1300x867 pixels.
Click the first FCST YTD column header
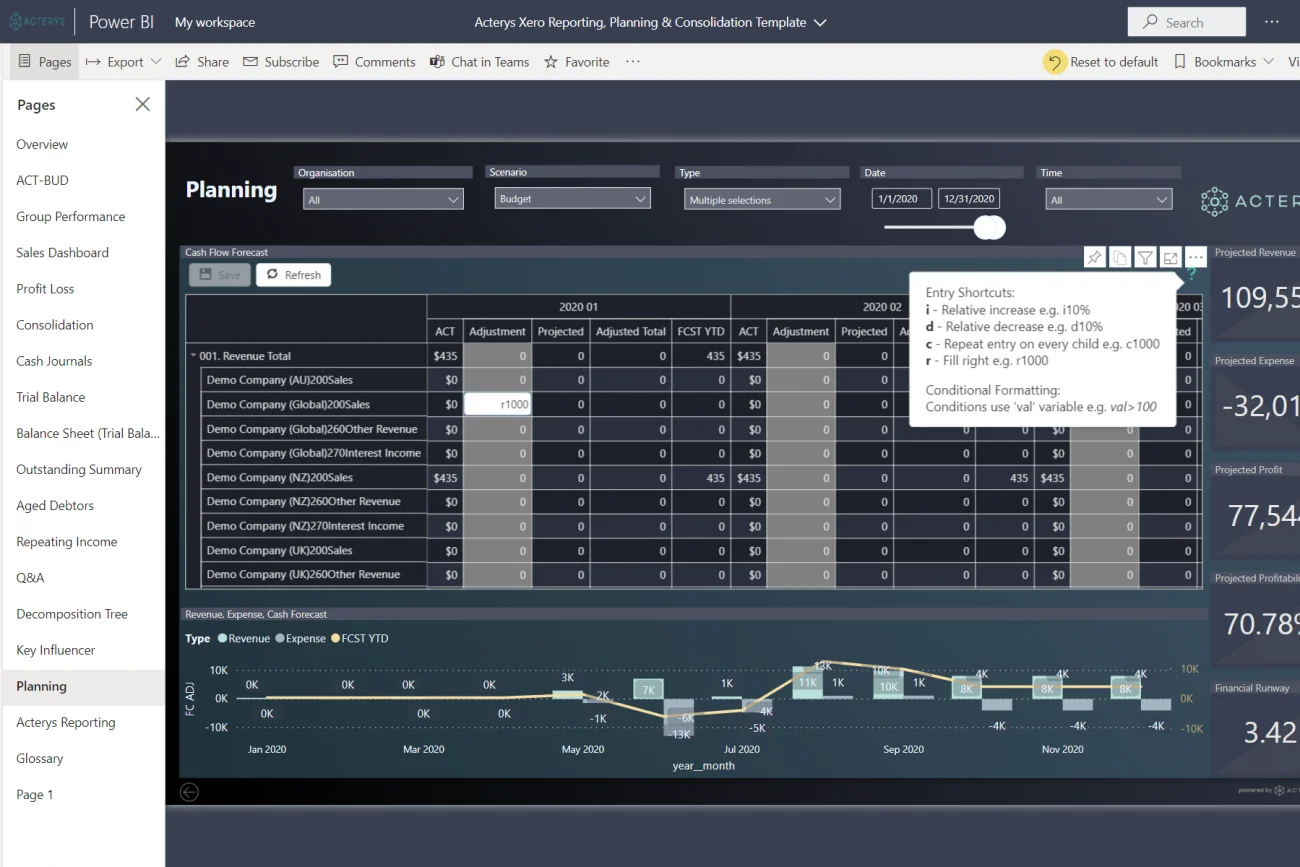(x=701, y=331)
